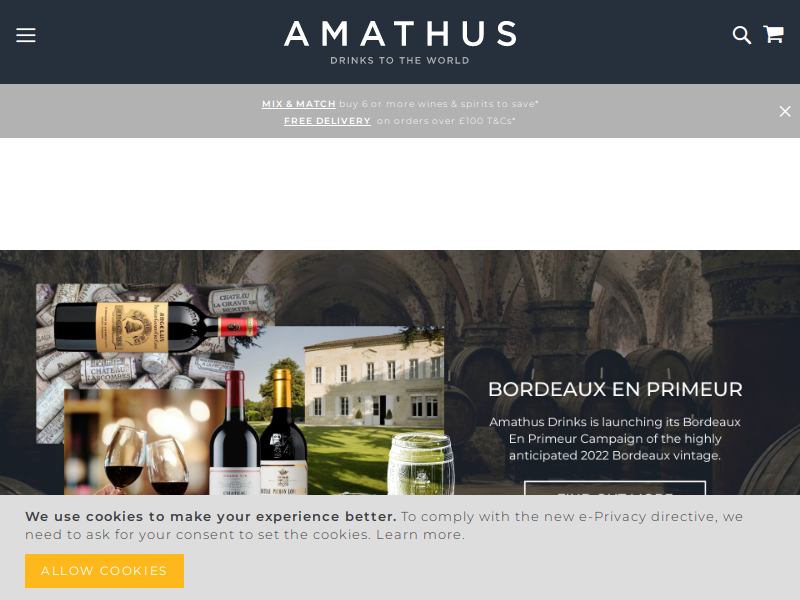
Task: Click the Drinks to the World tagline
Action: pyautogui.click(x=400, y=61)
